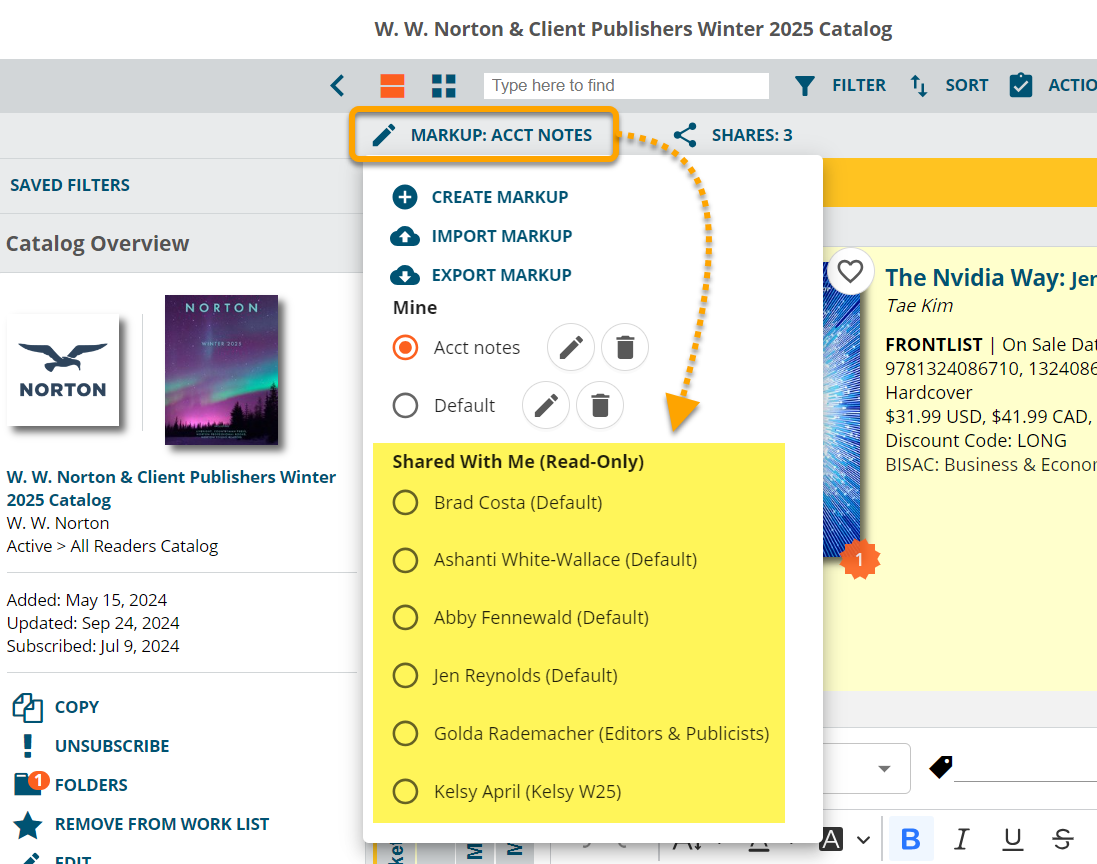Select Ashanti White-Wallace (Default) shared markup
The height and width of the screenshot is (864, 1097).
405,560
